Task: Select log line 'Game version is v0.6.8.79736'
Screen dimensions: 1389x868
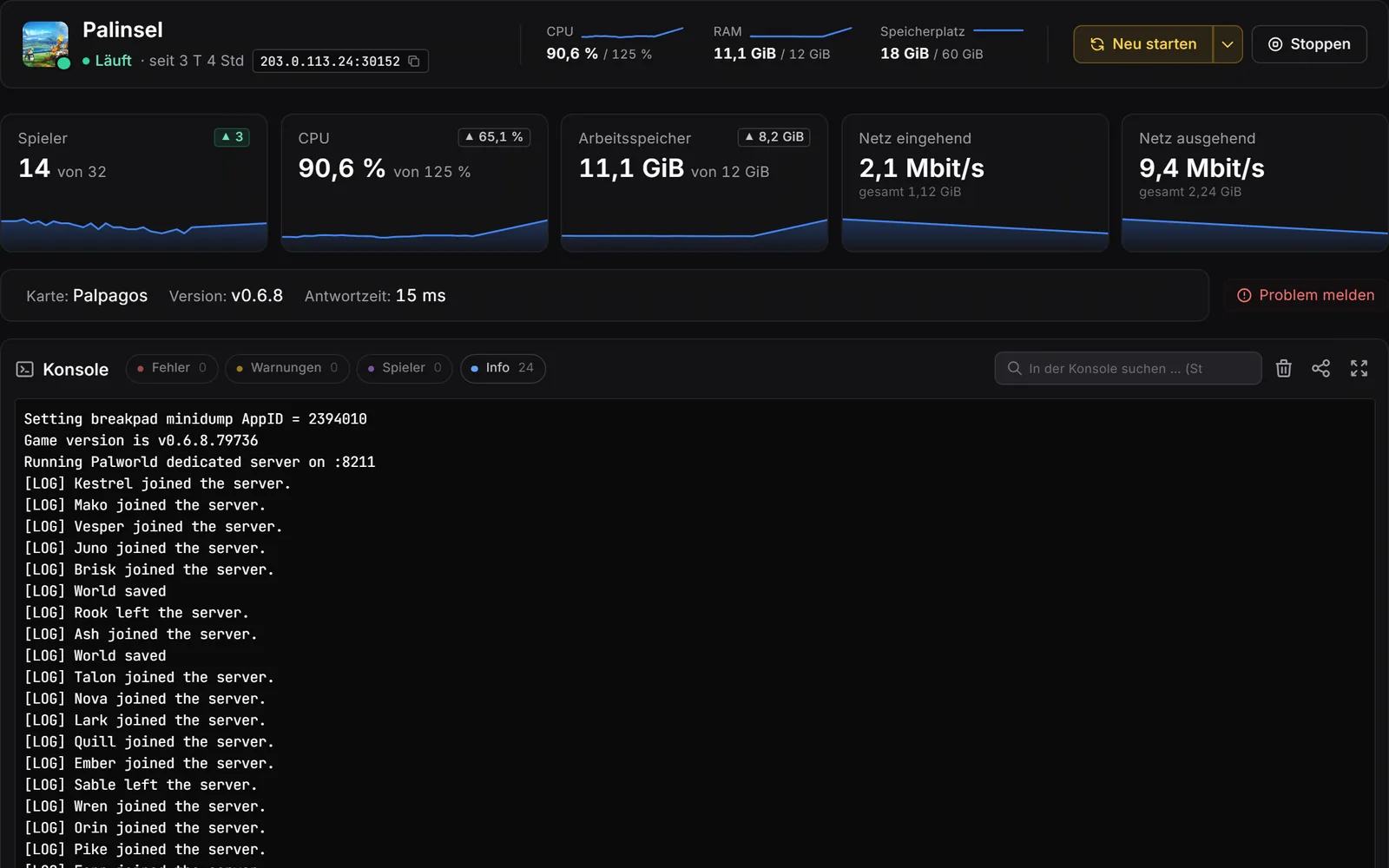Action: (141, 441)
